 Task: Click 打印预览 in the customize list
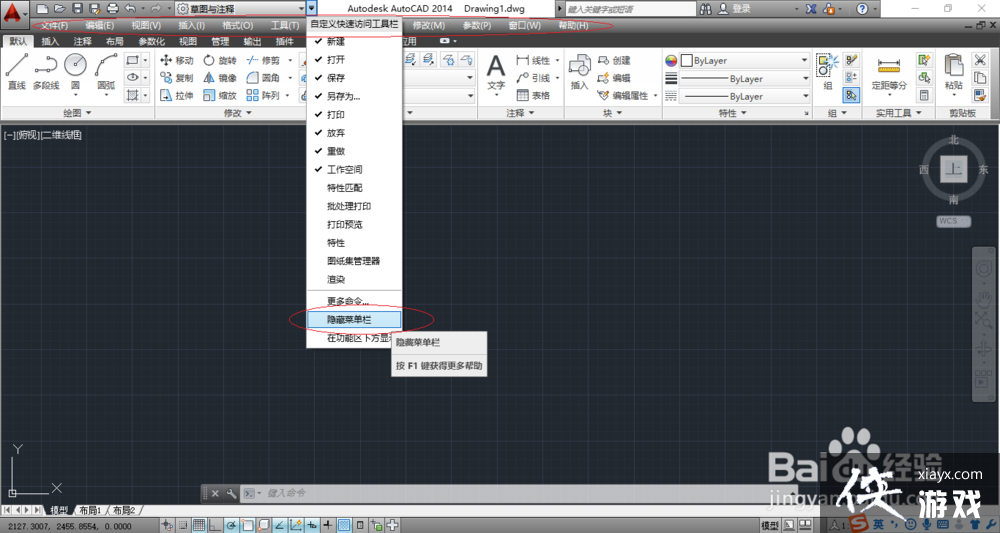click(355, 224)
